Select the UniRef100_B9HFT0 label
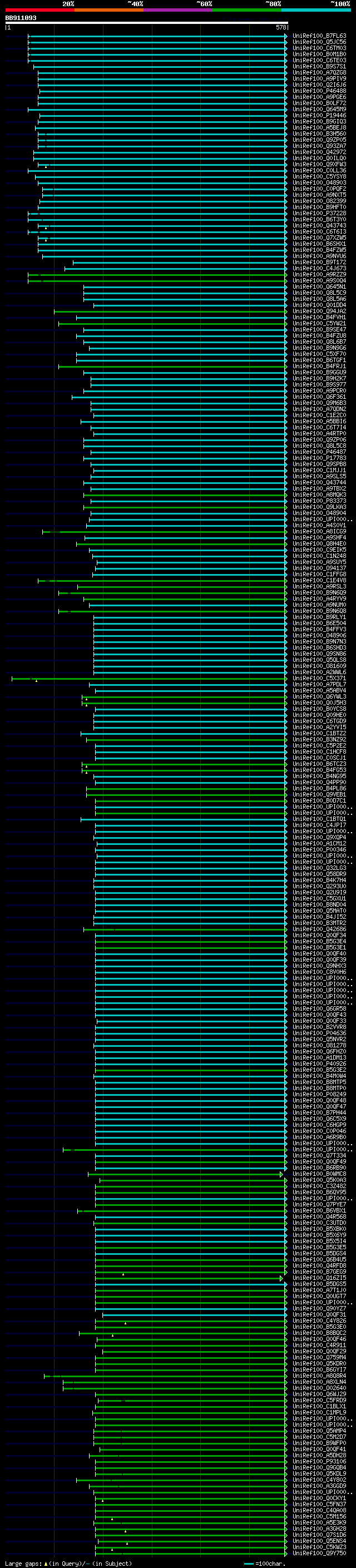 [319, 207]
